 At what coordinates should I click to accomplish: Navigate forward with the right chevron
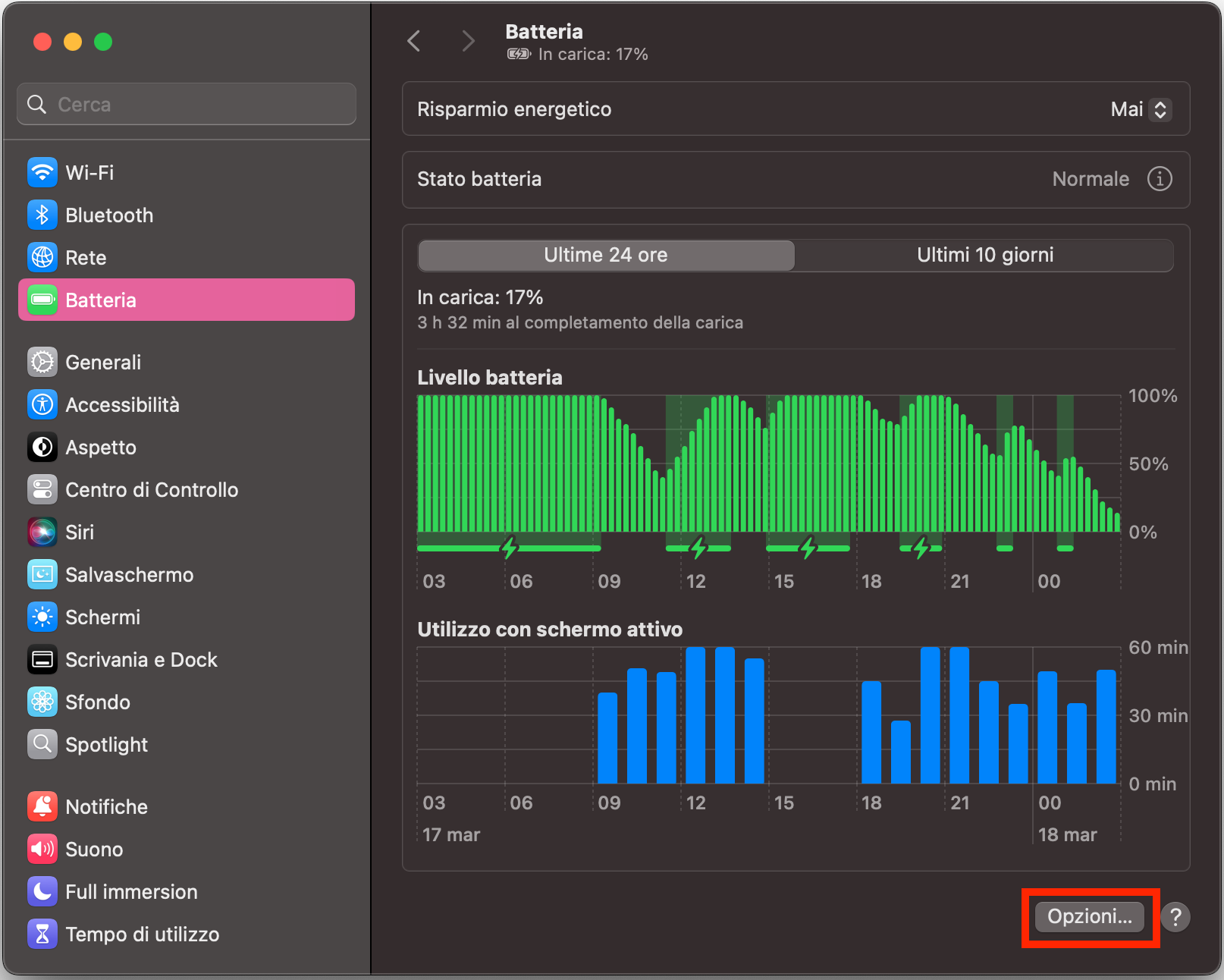(468, 41)
